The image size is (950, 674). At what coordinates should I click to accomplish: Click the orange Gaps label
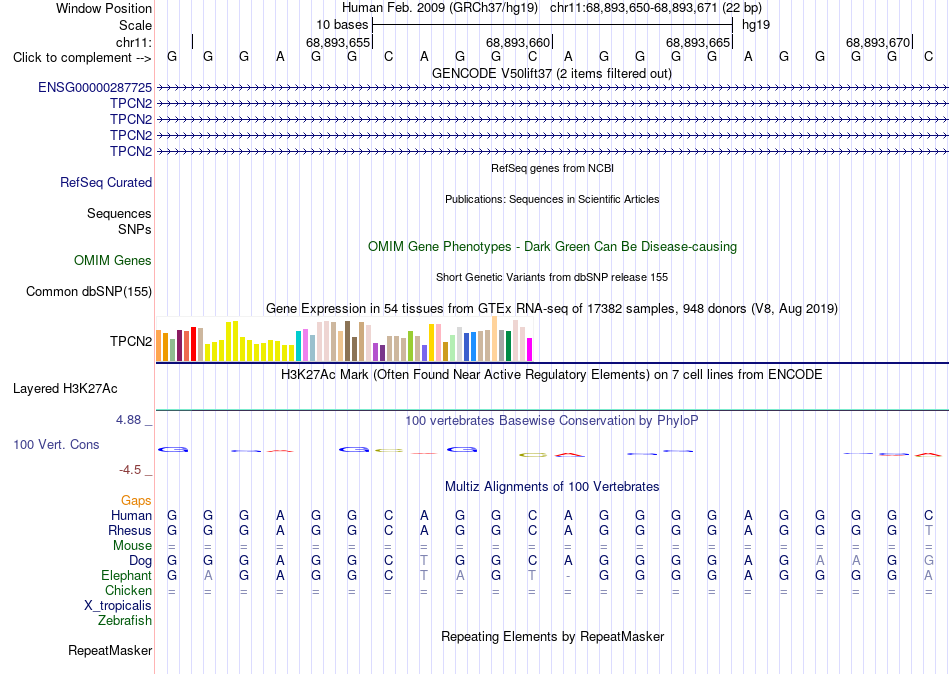click(136, 500)
